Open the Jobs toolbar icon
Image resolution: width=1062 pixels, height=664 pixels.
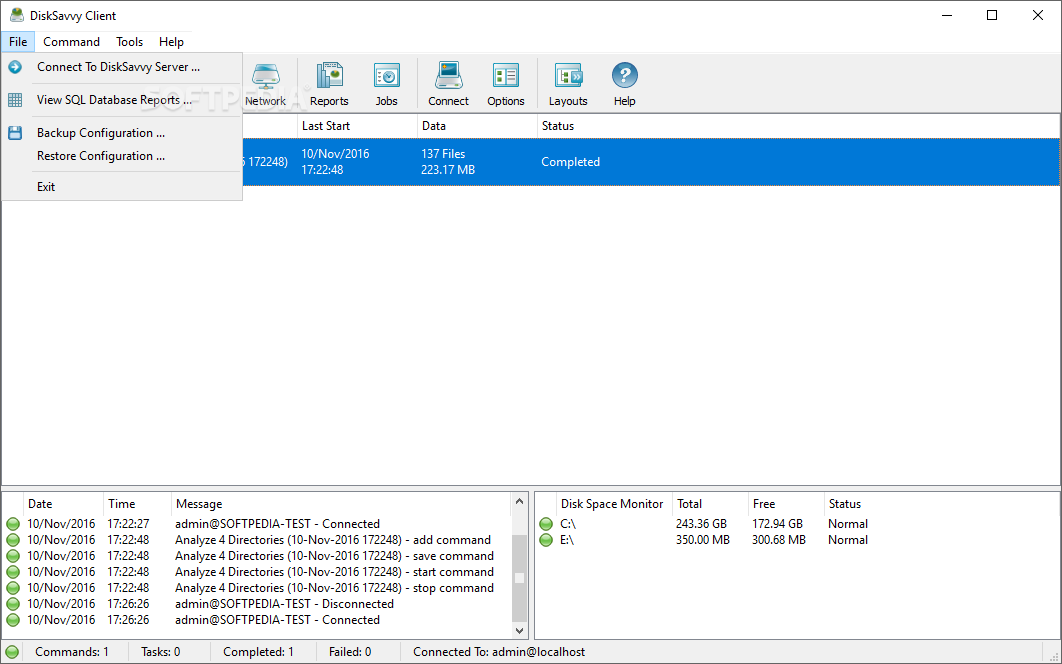[387, 84]
